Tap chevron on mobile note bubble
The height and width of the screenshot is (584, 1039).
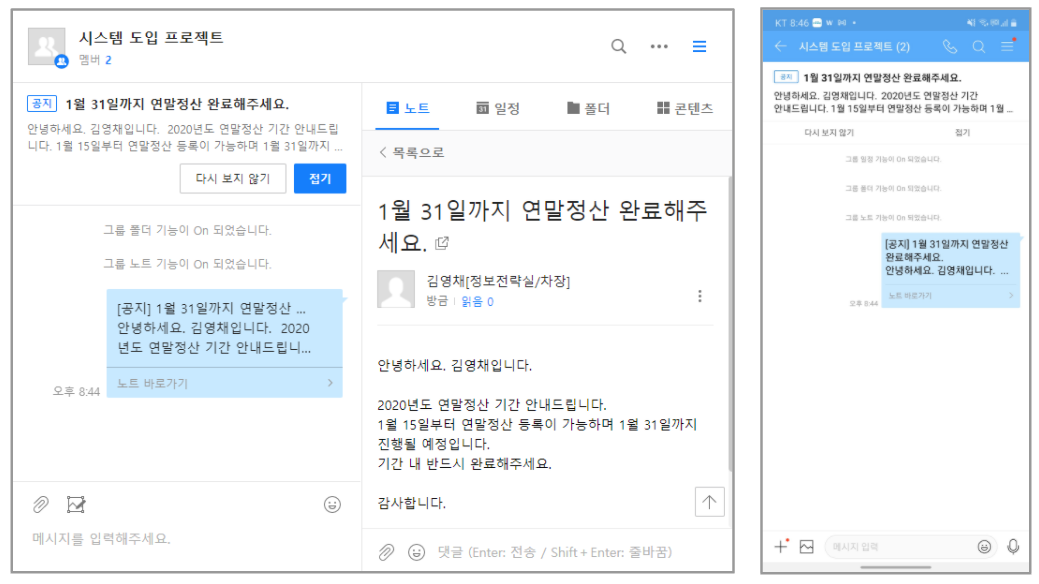1011,296
